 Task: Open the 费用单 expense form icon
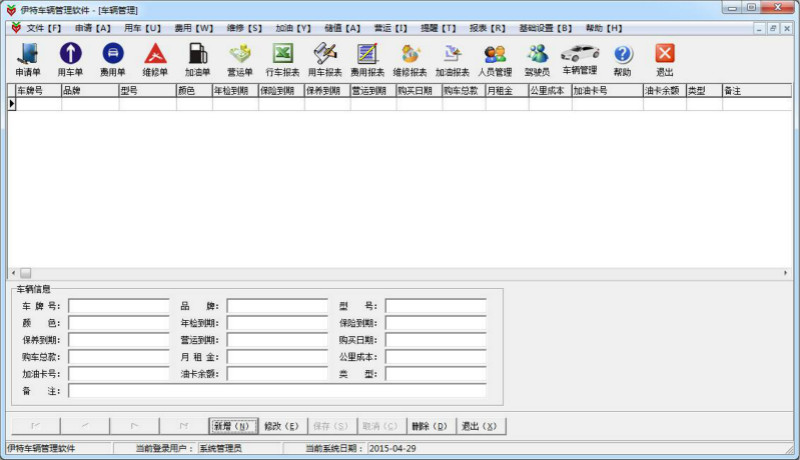(x=112, y=59)
